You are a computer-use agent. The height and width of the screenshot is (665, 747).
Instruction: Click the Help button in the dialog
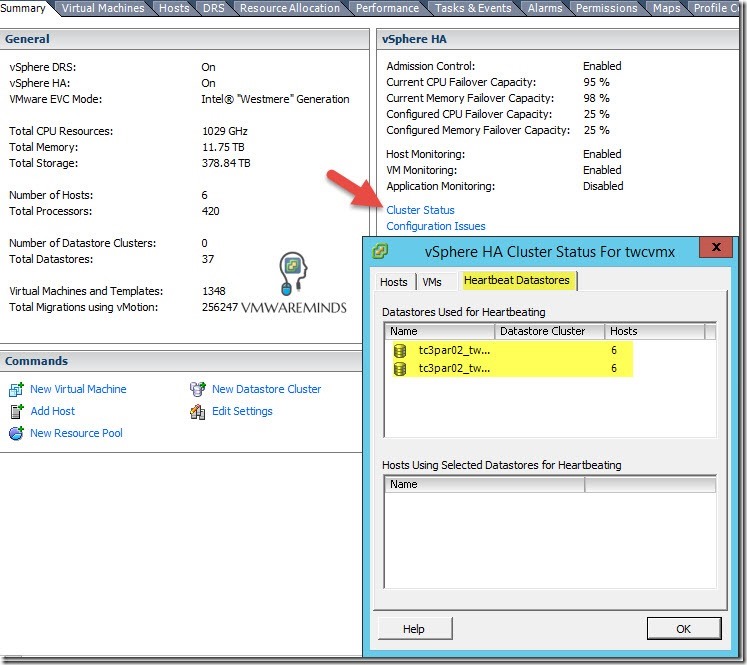(414, 629)
